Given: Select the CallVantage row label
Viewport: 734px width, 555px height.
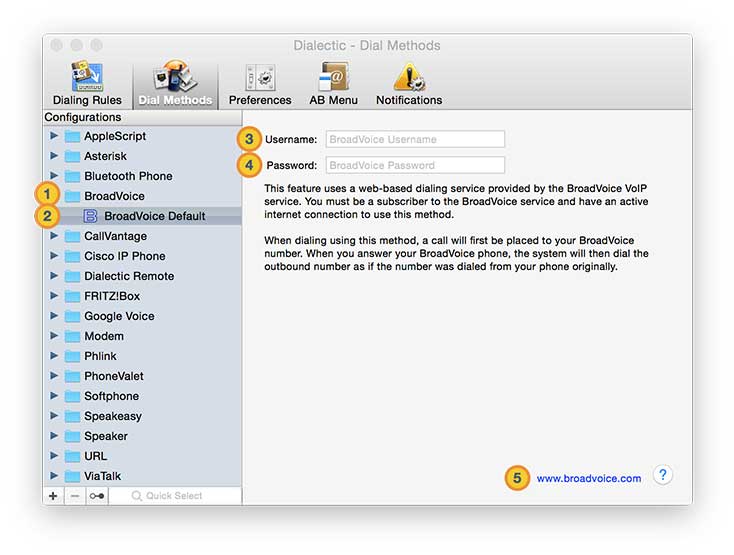Looking at the screenshot, I should (x=116, y=236).
